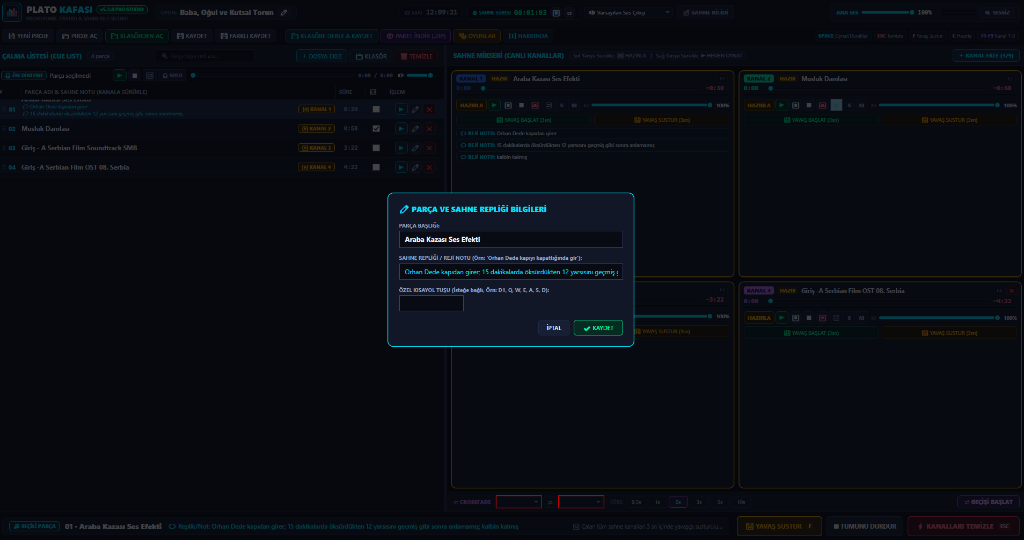1024x540 pixels.
Task: Click the preview player green play icon
Action: click(x=120, y=76)
